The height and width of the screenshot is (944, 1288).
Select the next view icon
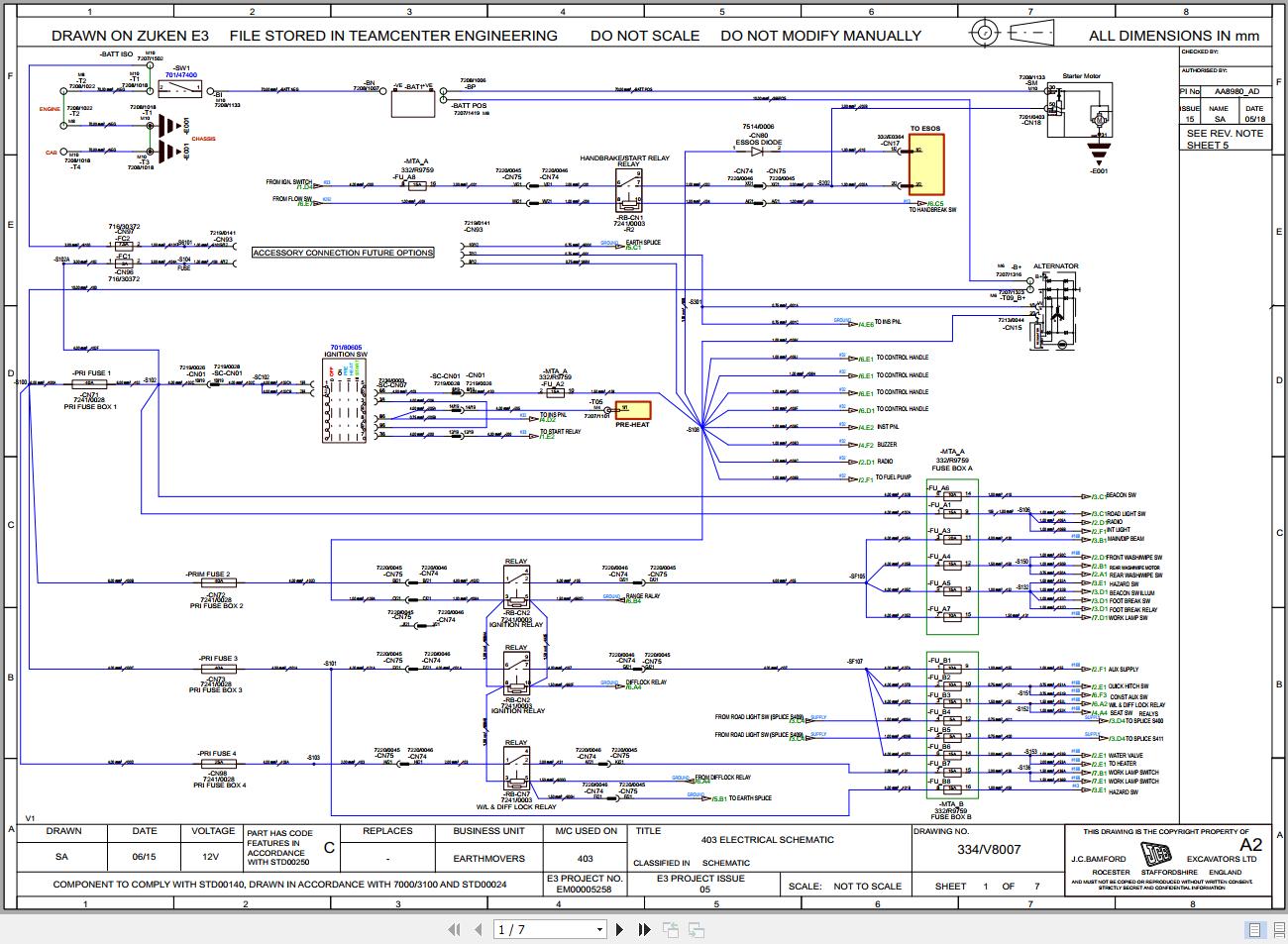[695, 929]
